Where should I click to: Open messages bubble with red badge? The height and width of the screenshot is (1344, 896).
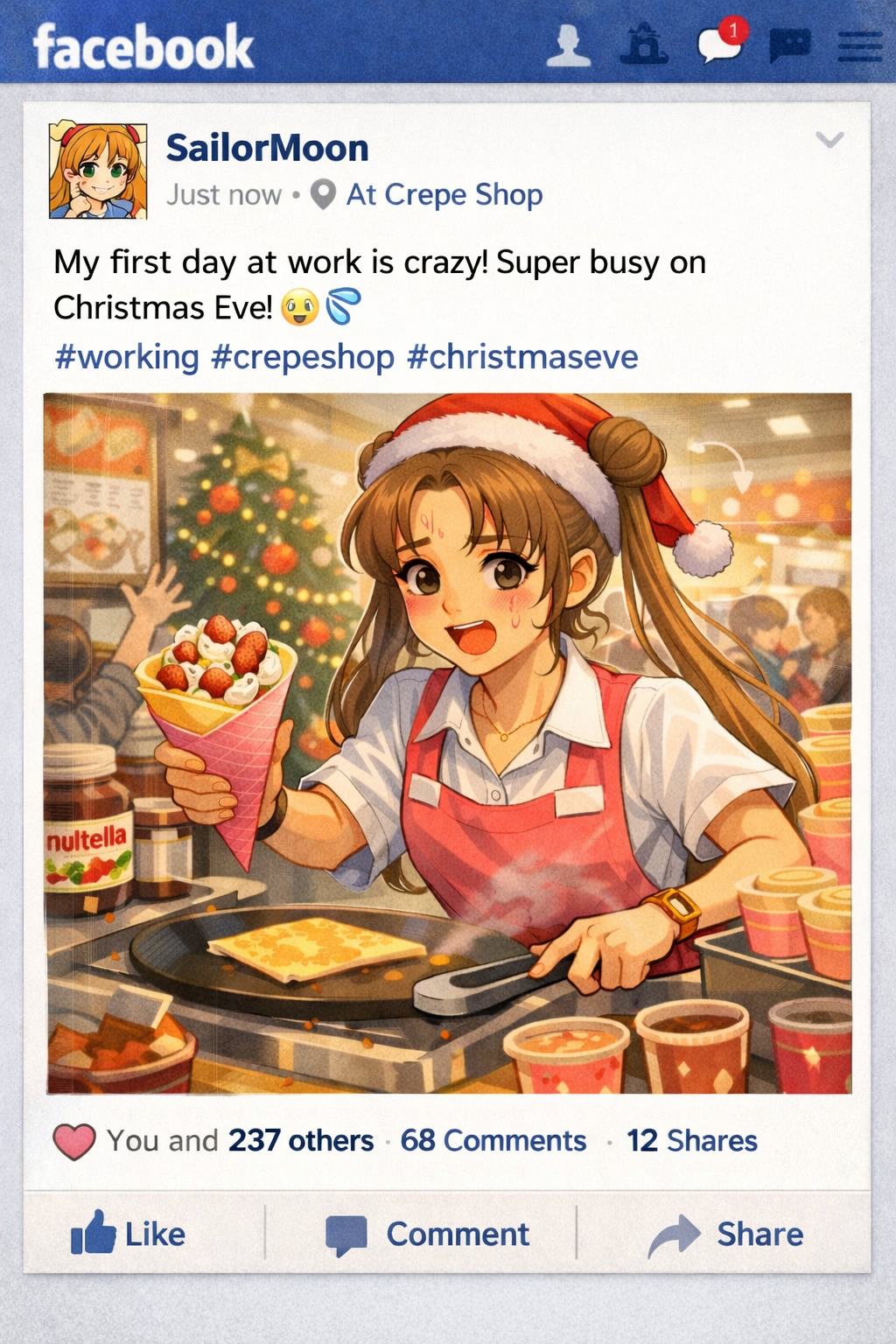tap(721, 42)
